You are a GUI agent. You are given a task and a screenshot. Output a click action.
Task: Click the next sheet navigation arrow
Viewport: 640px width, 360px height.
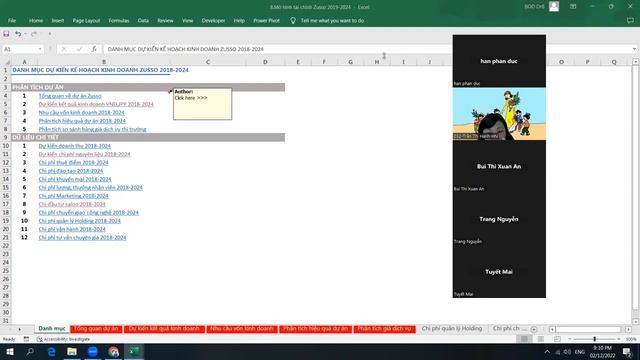[19, 329]
